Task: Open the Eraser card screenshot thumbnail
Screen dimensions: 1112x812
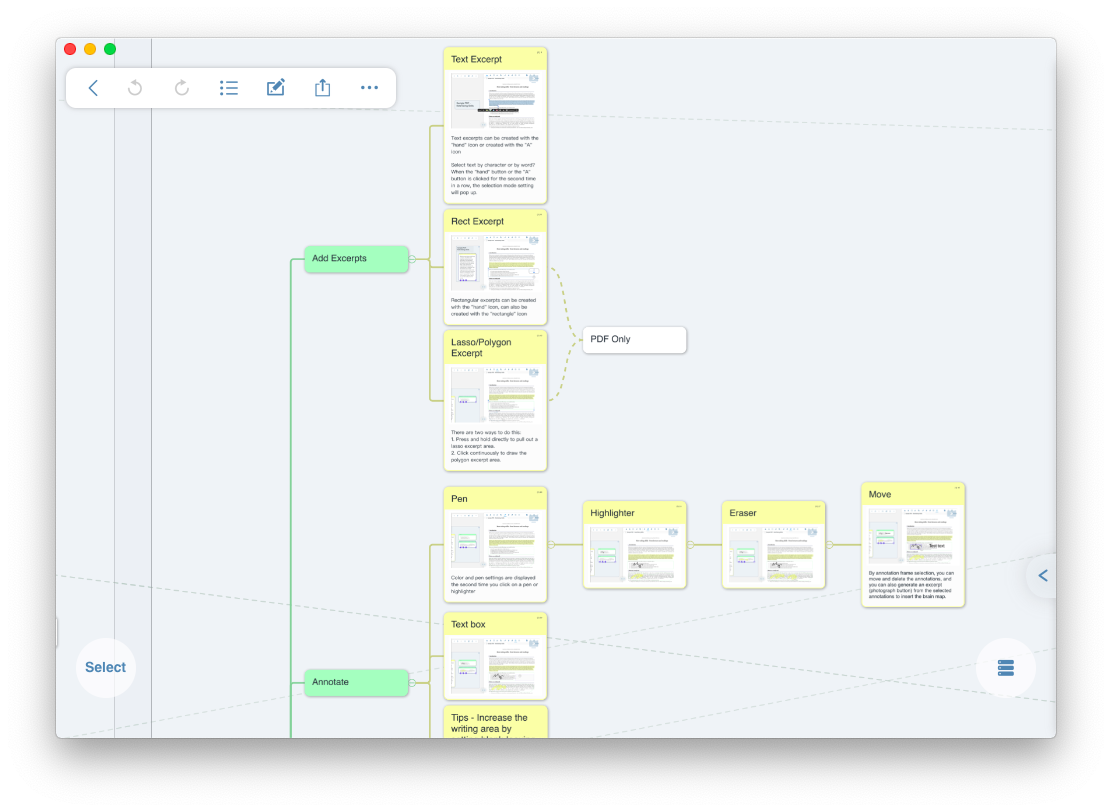Action: coord(773,554)
